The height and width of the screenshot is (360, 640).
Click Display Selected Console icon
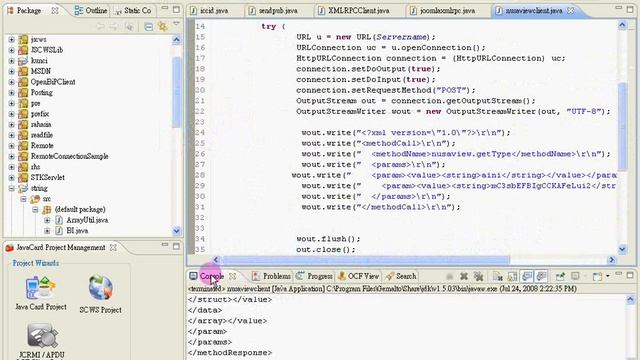pyautogui.click(x=576, y=276)
